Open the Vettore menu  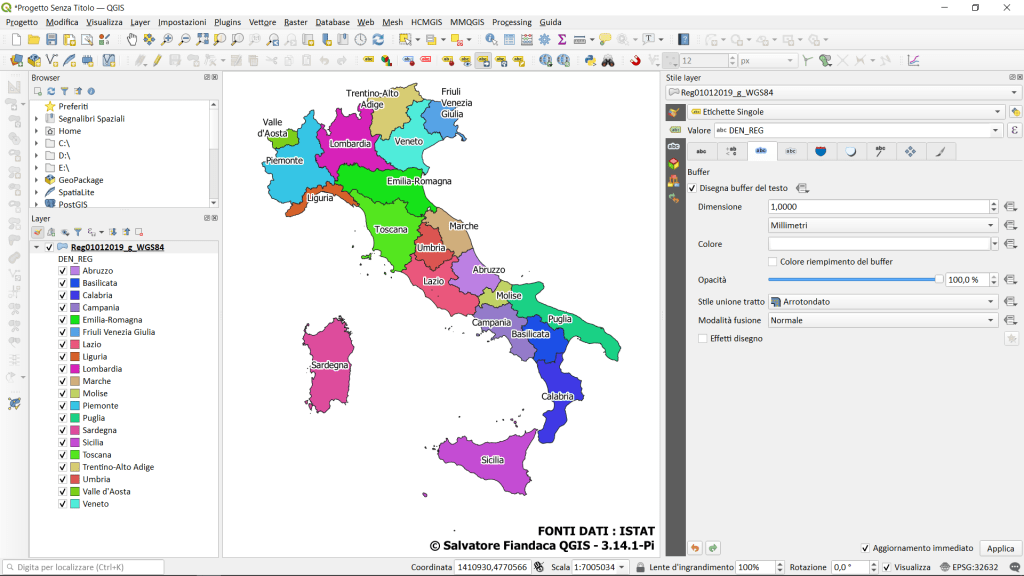coord(262,22)
